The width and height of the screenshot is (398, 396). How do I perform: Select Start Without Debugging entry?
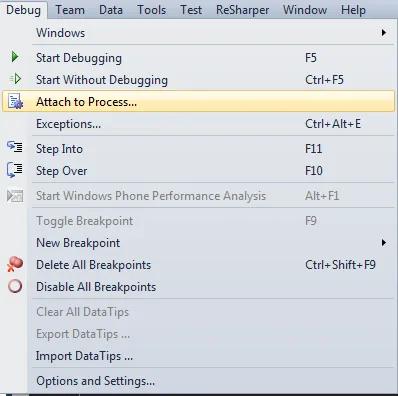(198, 80)
